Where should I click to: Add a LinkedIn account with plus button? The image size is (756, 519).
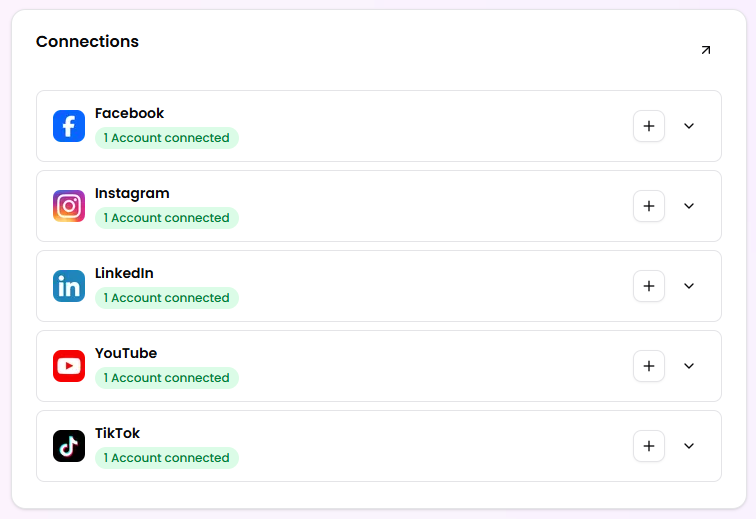[649, 286]
